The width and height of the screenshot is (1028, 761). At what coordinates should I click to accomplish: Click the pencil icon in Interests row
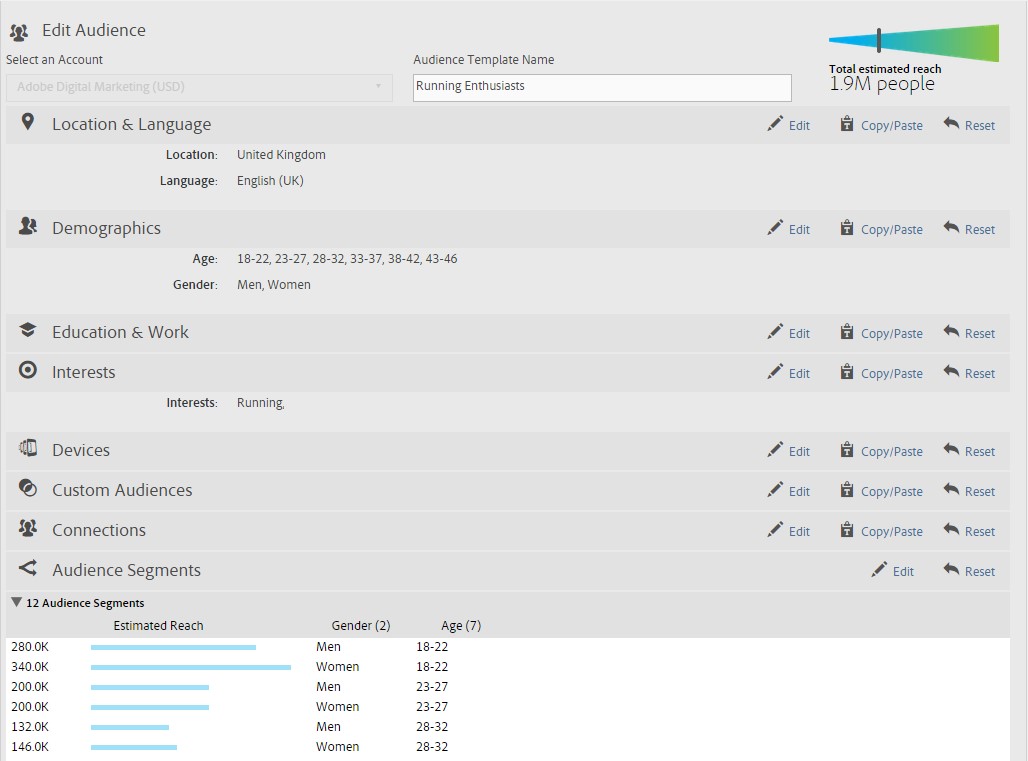pos(775,372)
